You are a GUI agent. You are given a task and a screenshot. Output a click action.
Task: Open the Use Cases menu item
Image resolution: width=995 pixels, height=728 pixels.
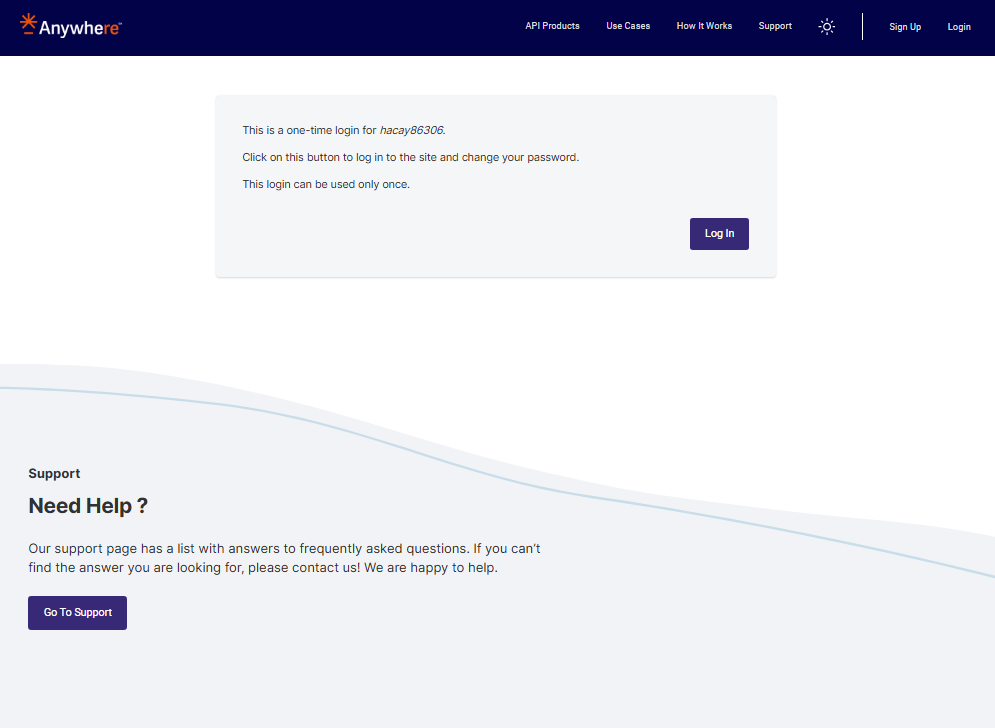tap(628, 26)
